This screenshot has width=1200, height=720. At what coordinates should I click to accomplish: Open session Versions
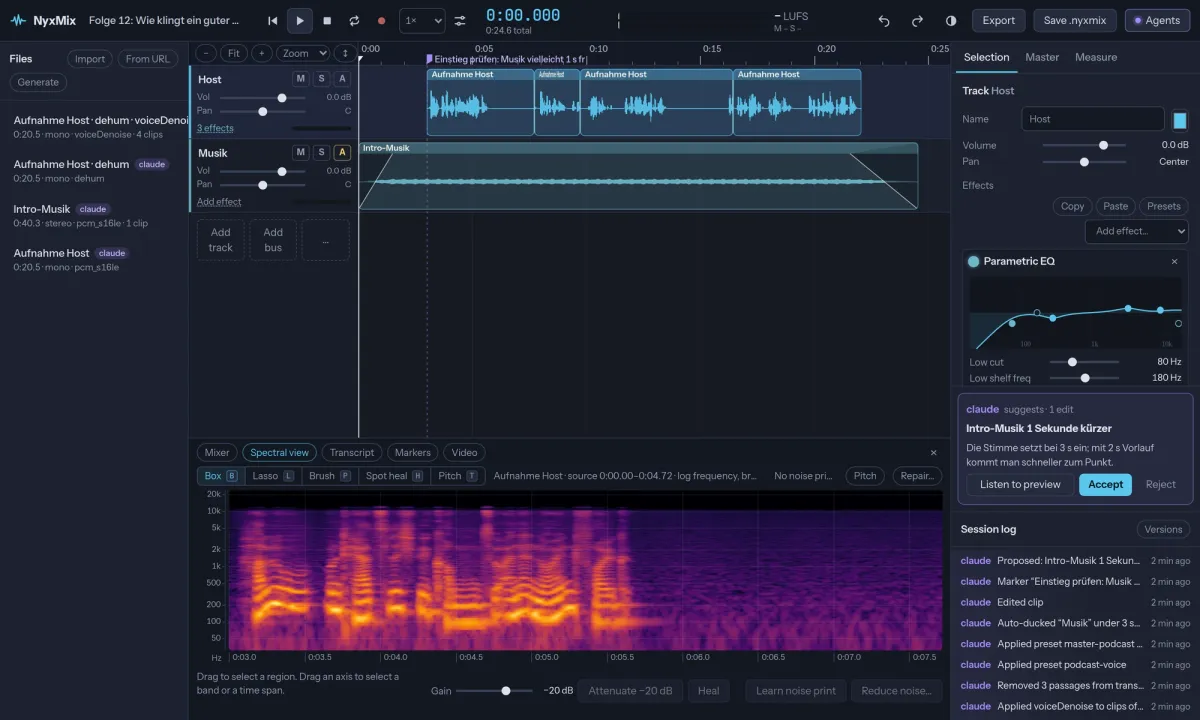1163,529
